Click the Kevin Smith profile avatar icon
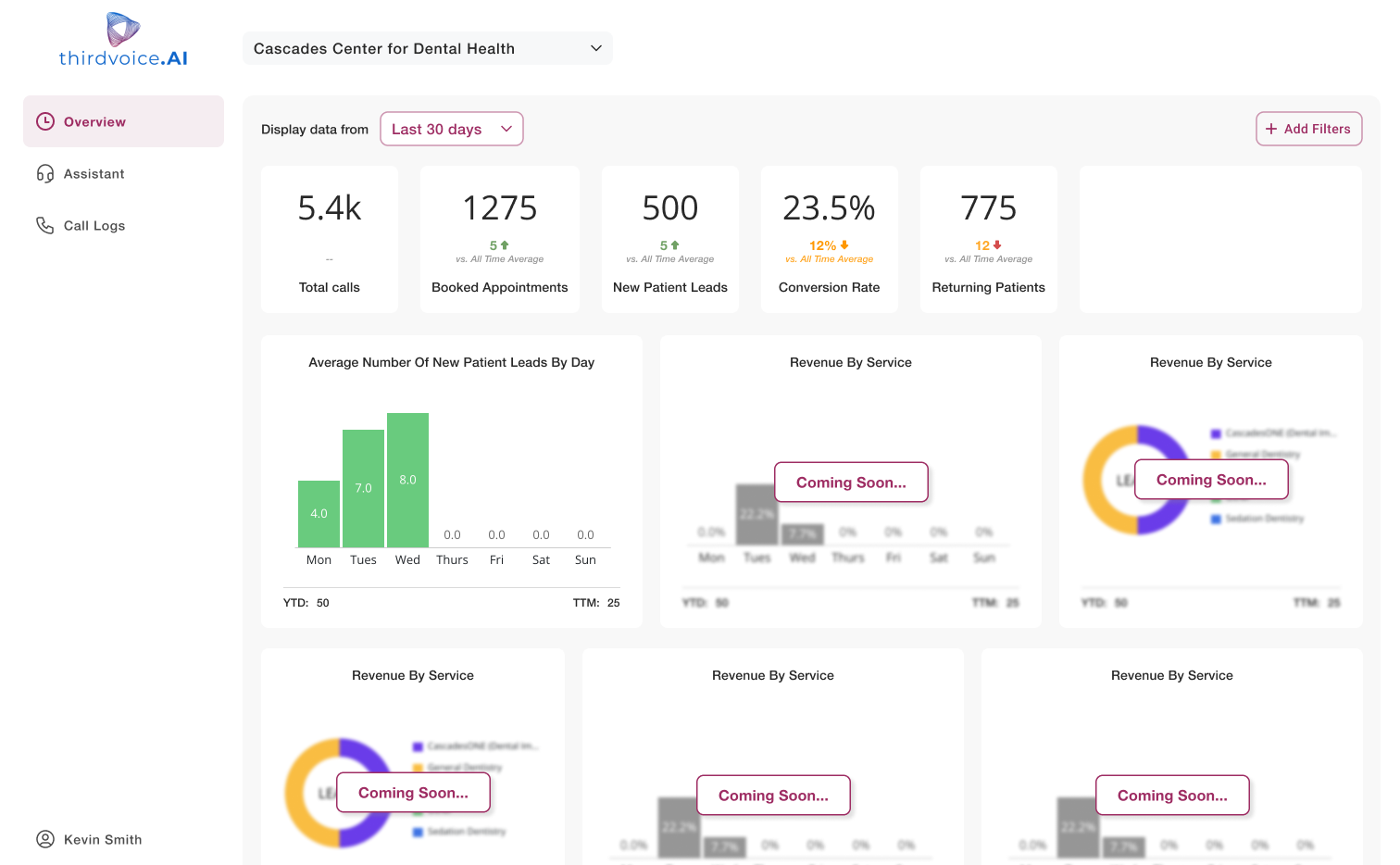 click(45, 839)
